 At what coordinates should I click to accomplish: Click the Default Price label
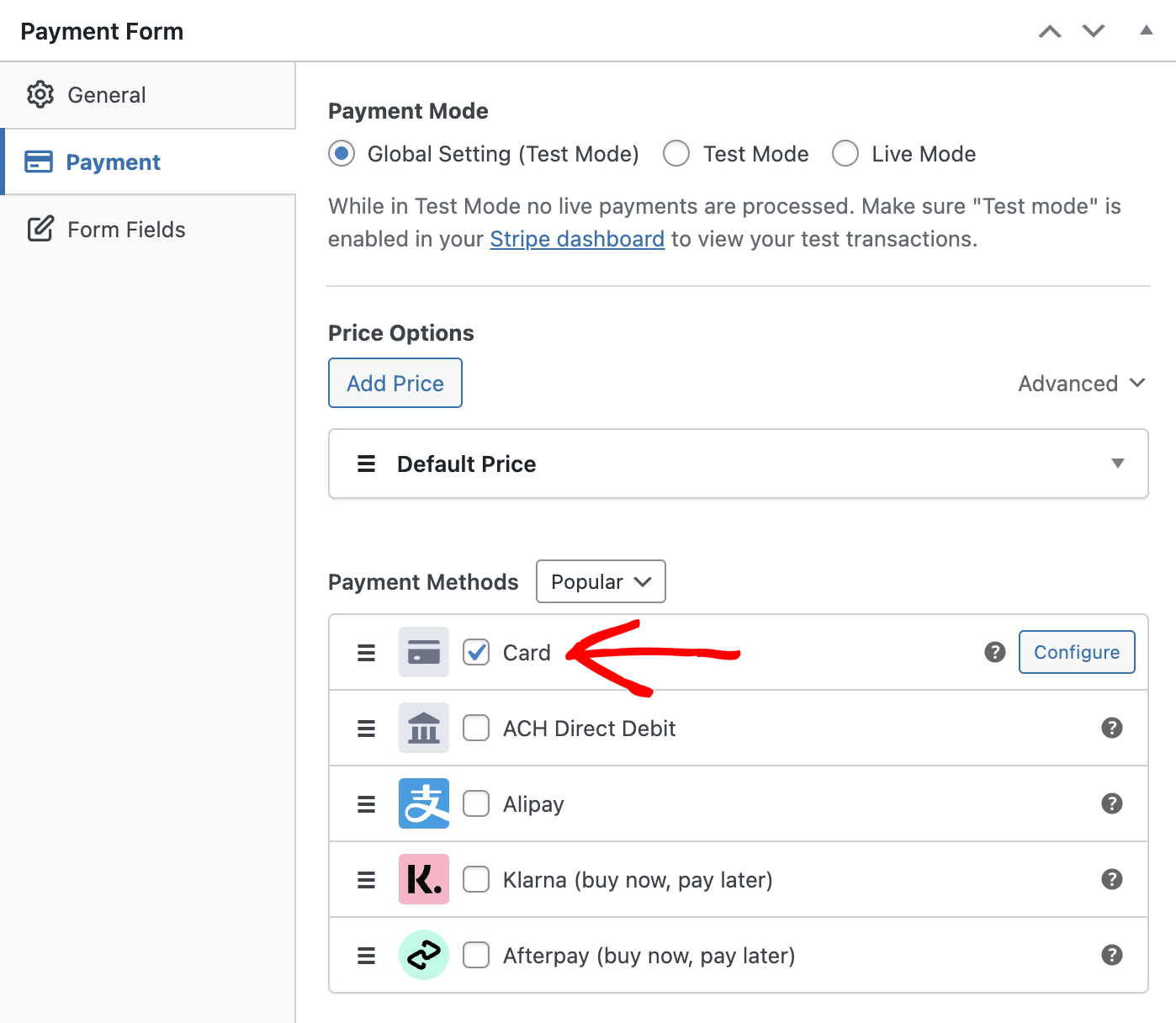(x=466, y=464)
